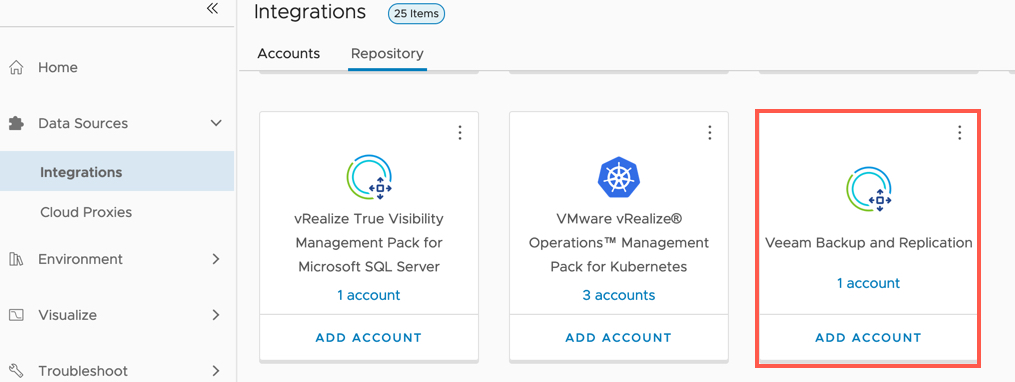Collapse the Data Sources menu chevron
The image size is (1015, 382).
pyautogui.click(x=216, y=123)
